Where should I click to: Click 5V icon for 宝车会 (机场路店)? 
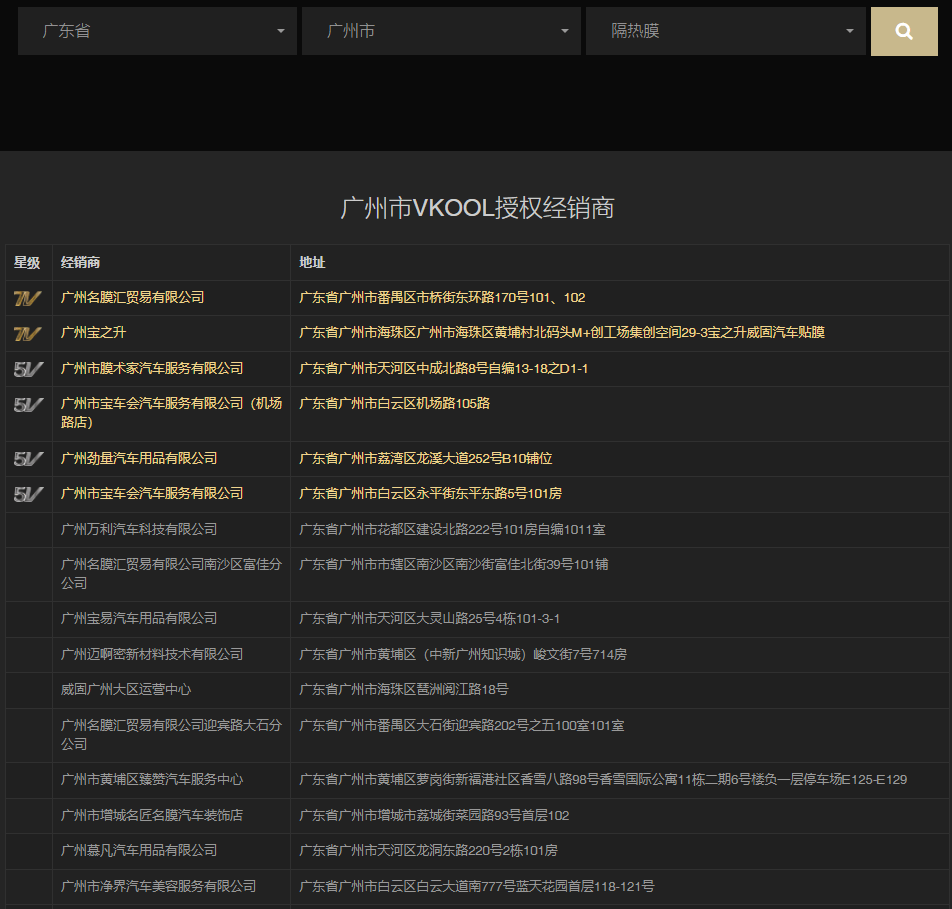(x=28, y=405)
